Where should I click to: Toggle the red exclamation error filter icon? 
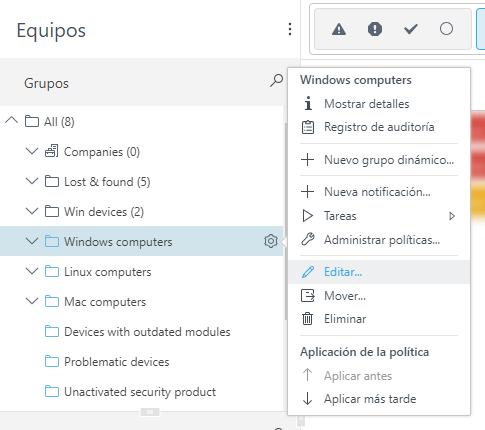375,29
